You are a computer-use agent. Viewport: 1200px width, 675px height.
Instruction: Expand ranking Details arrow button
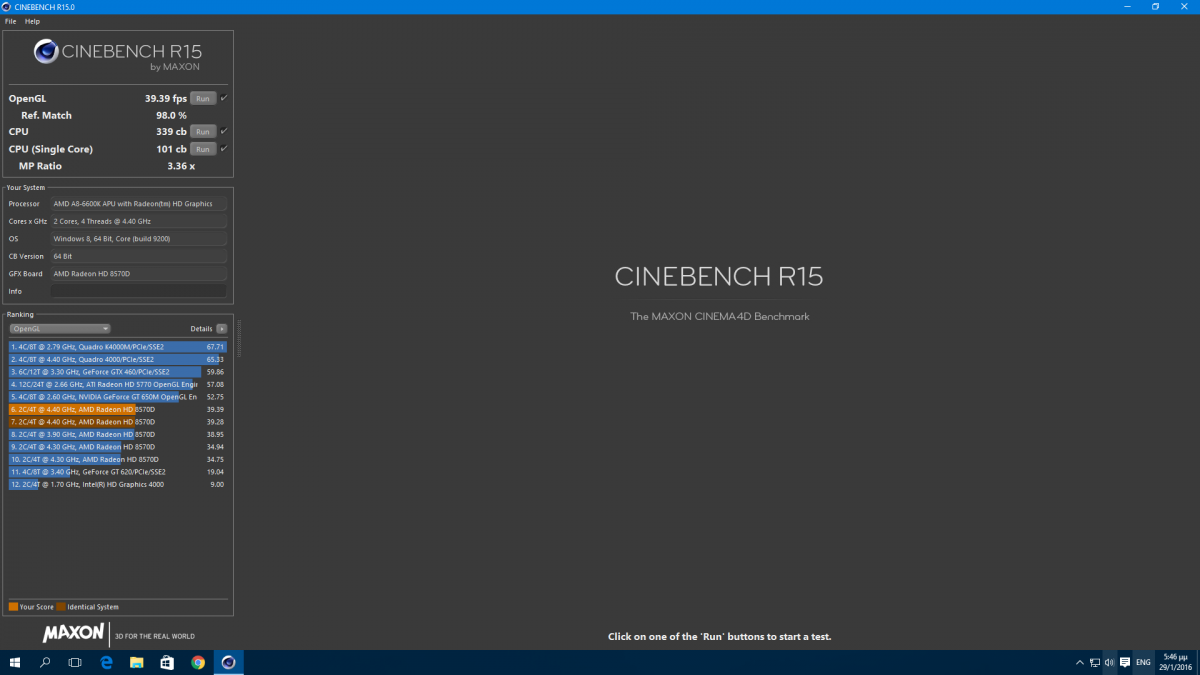[x=221, y=328]
